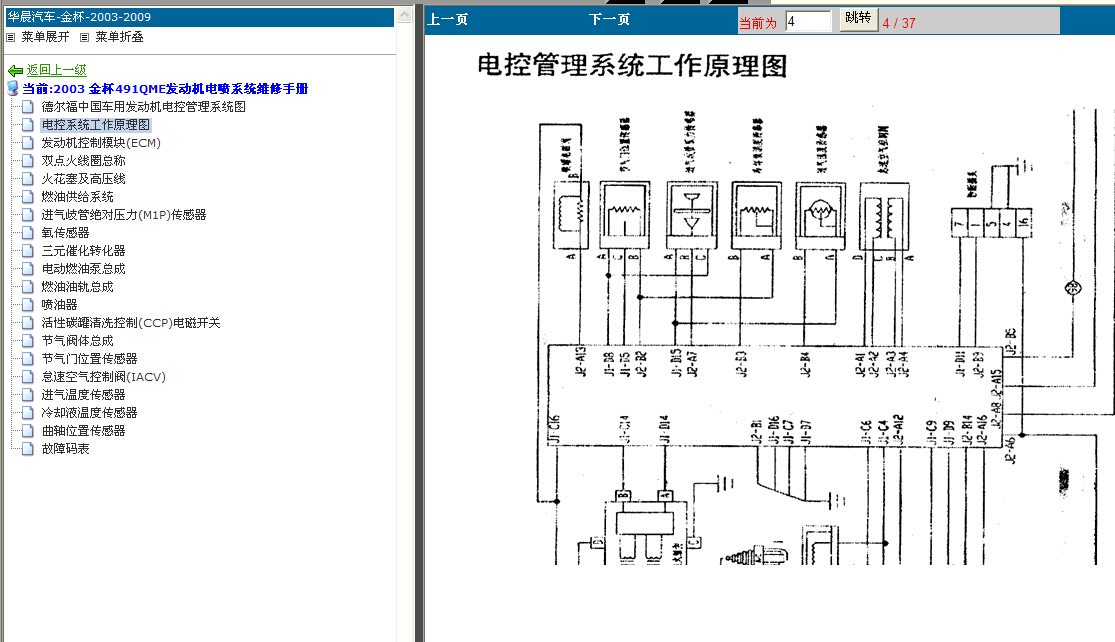Click the green back arrow icon
The width and height of the screenshot is (1115, 642).
click(x=15, y=70)
